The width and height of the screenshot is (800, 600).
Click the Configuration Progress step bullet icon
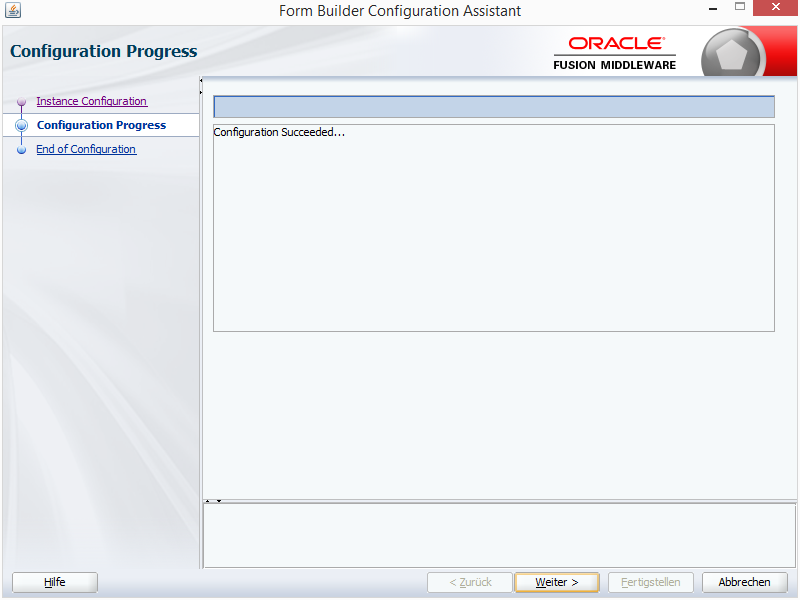21,125
